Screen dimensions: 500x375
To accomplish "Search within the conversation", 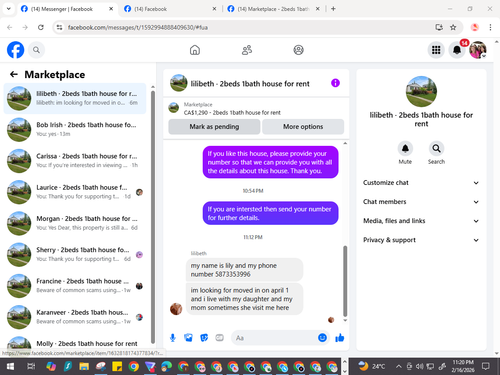I will click(436, 148).
